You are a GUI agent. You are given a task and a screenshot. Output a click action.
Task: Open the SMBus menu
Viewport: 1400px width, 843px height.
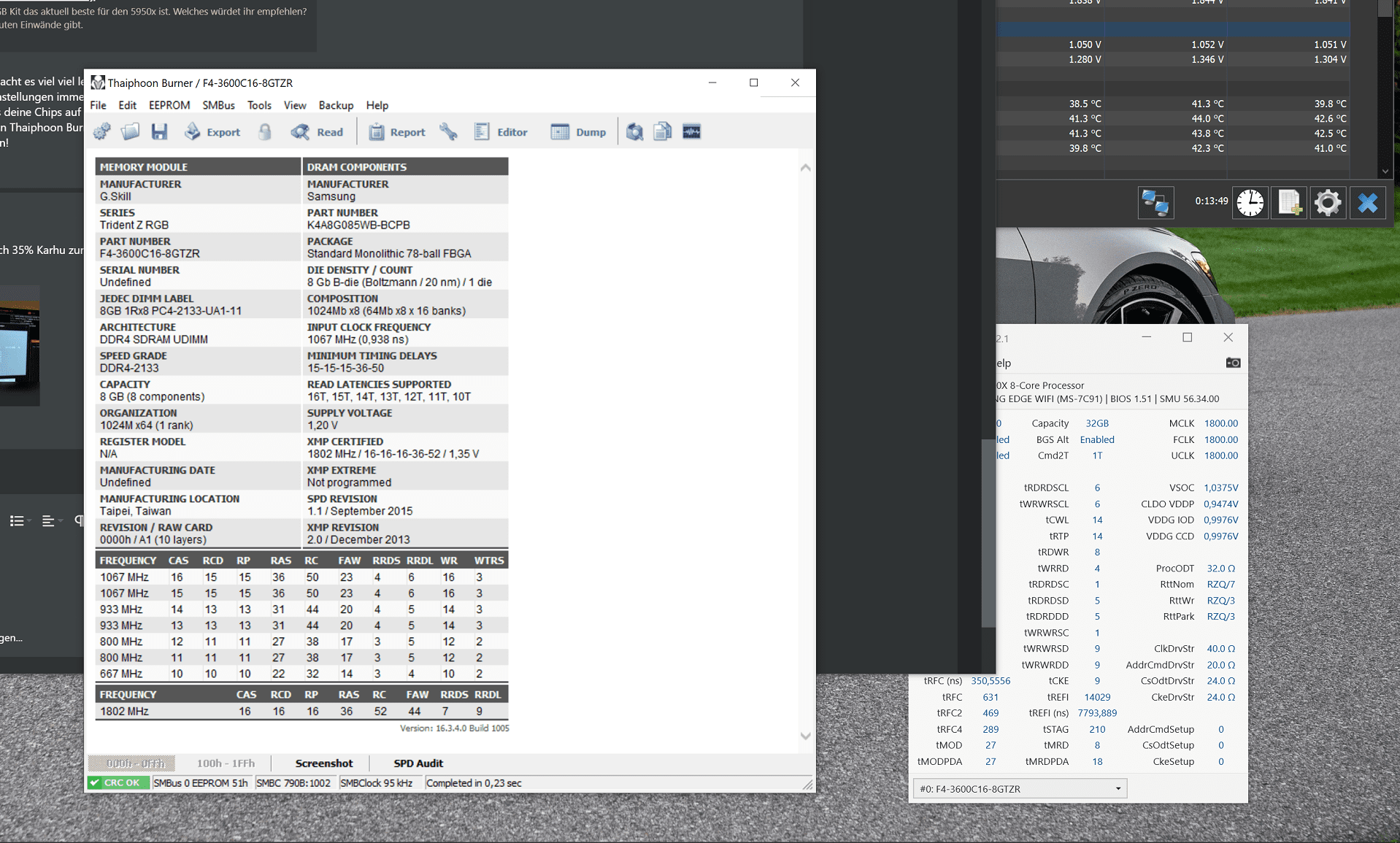point(218,105)
